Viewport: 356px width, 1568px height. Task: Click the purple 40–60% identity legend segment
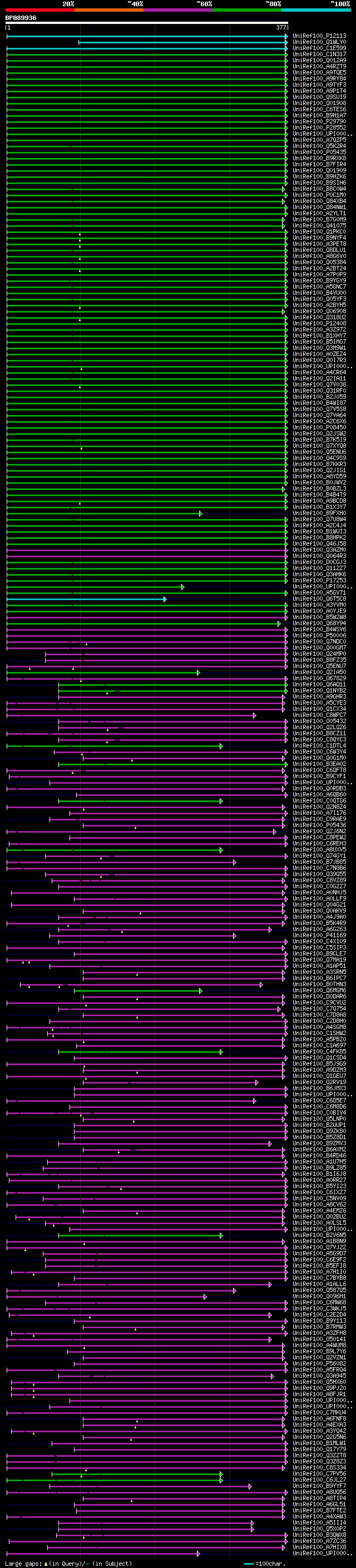(x=177, y=10)
